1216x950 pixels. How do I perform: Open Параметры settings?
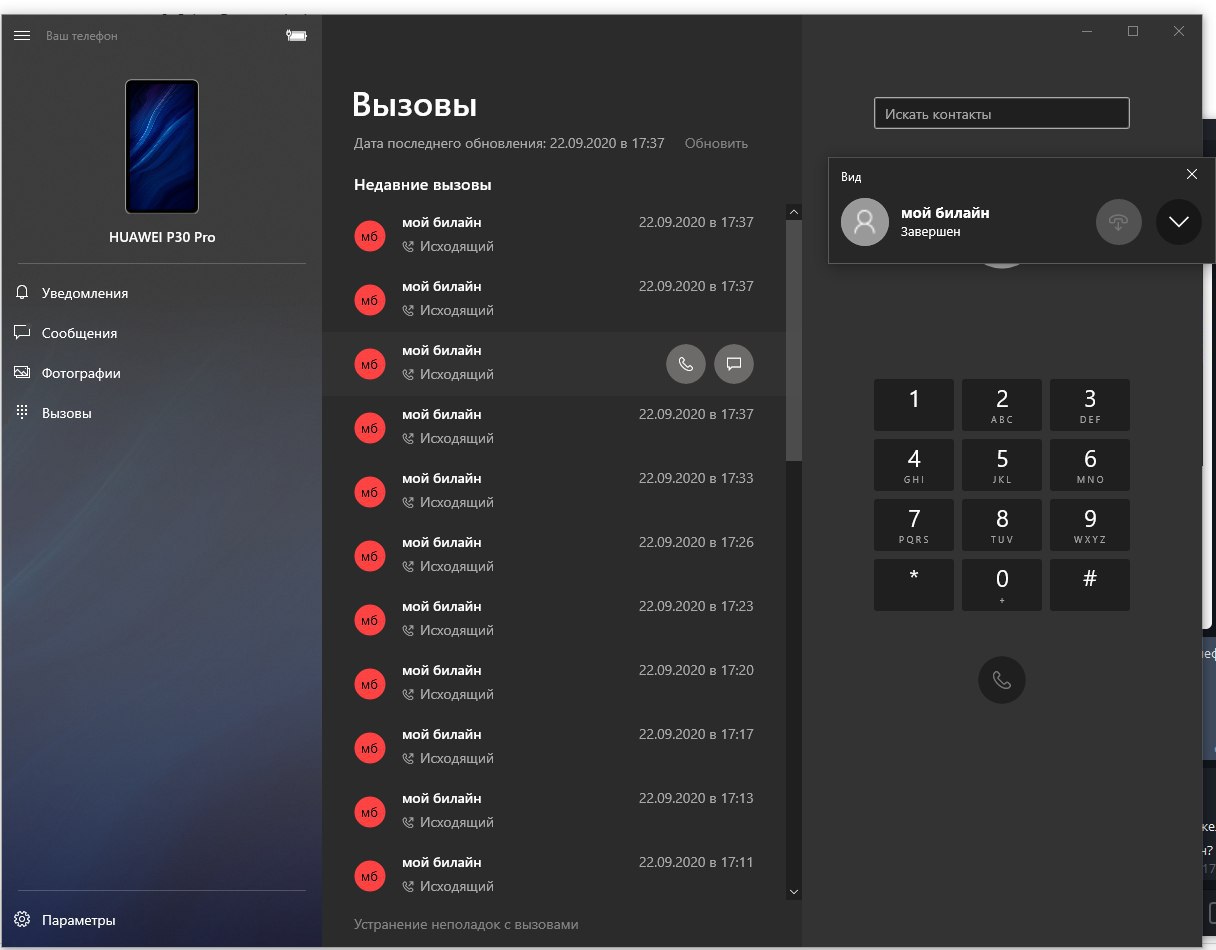(162, 920)
